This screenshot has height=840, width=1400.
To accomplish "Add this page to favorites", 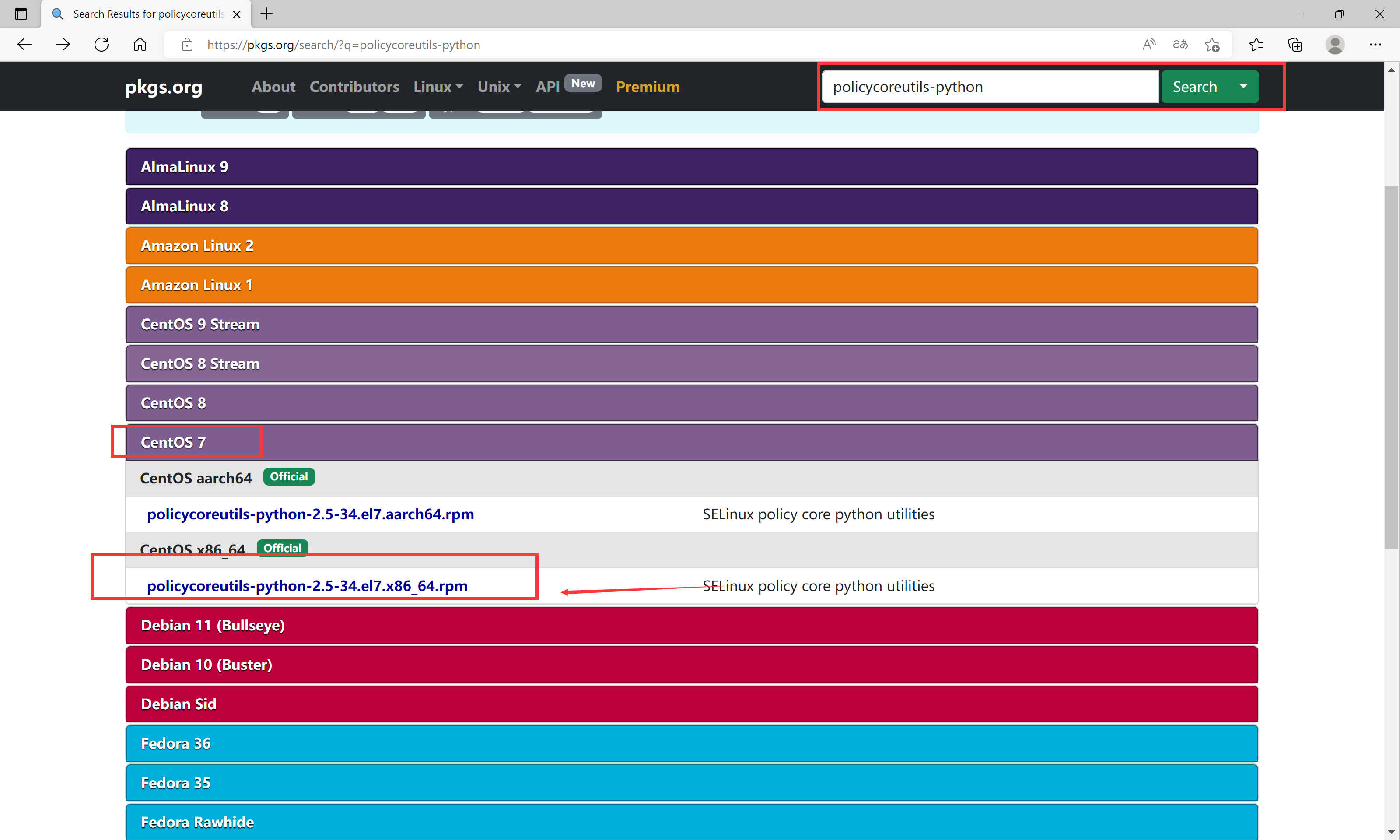I will (1211, 45).
